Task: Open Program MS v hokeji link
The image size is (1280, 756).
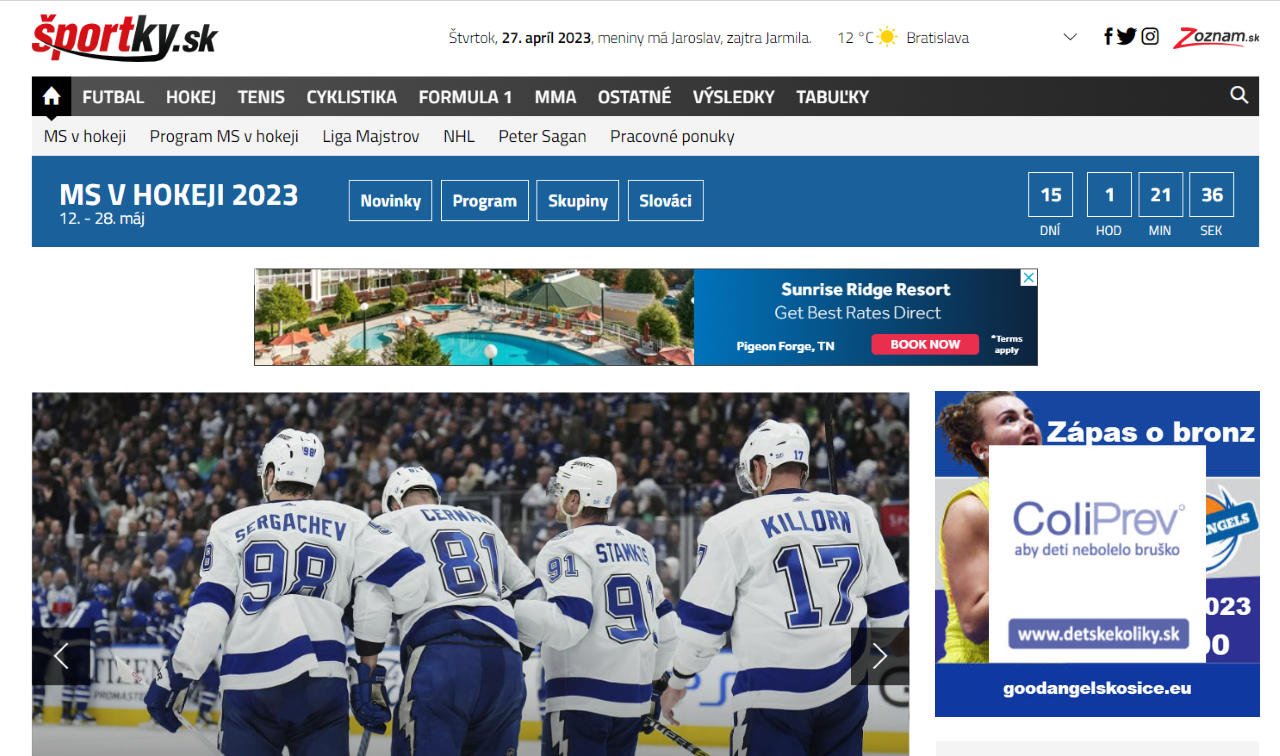Action: click(224, 137)
